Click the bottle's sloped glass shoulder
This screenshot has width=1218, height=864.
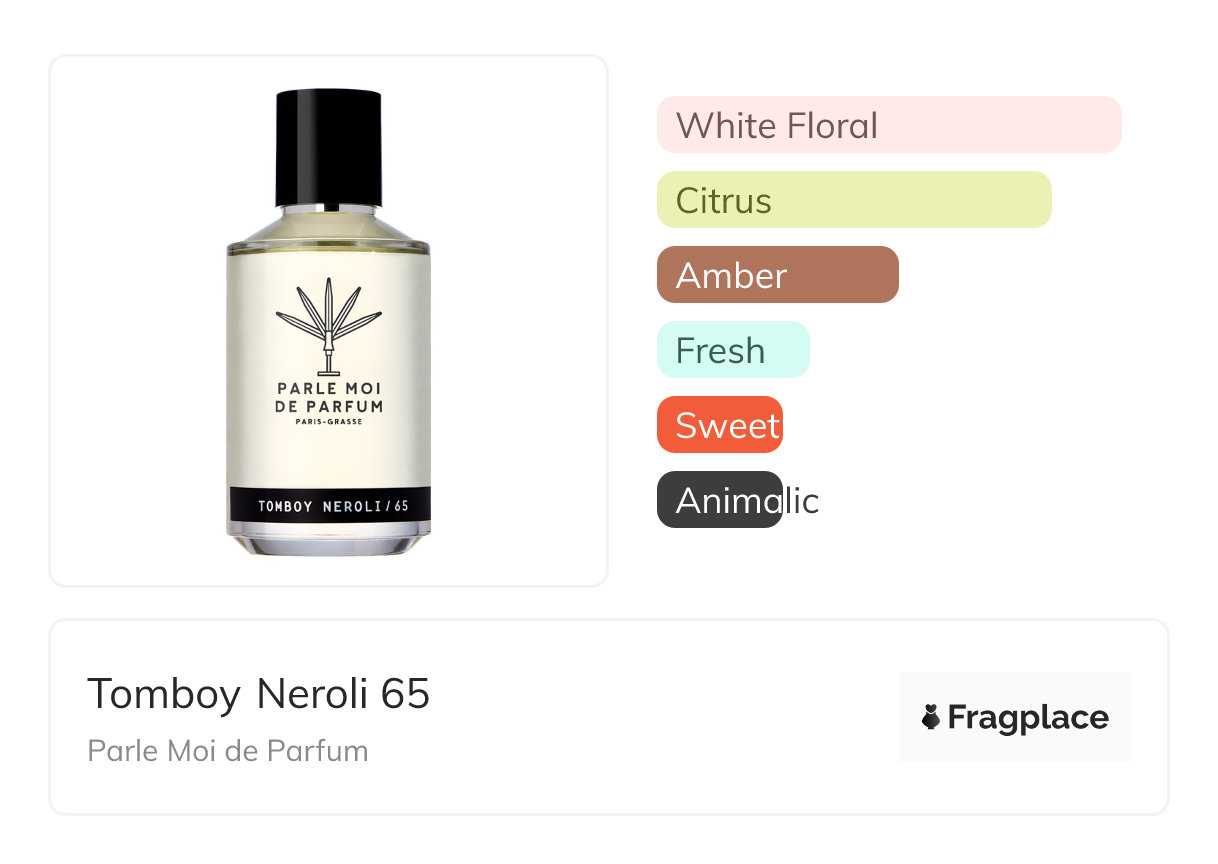(x=328, y=227)
